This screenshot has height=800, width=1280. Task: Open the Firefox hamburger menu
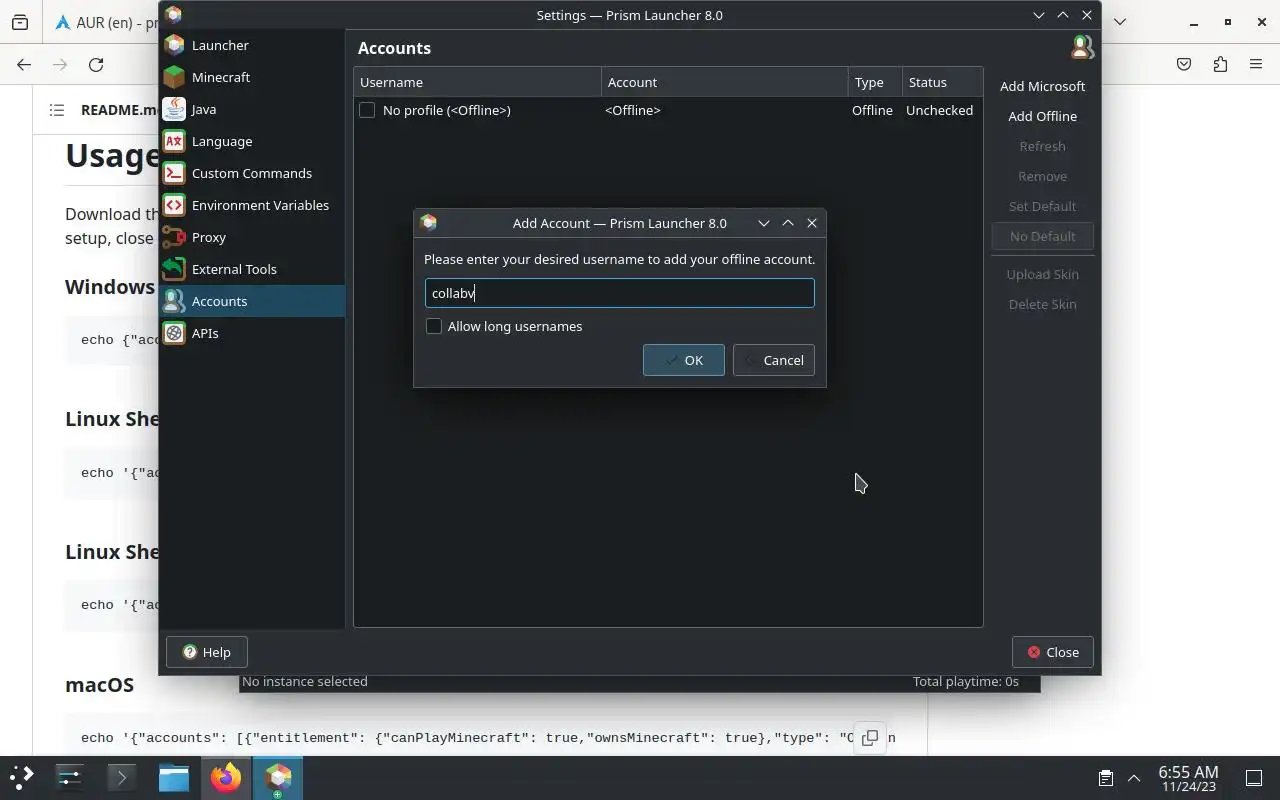point(1256,64)
